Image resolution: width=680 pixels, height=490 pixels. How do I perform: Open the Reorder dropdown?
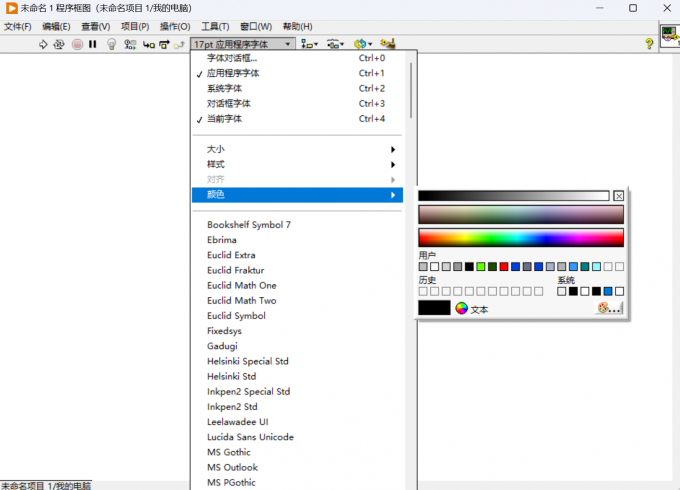coord(363,44)
